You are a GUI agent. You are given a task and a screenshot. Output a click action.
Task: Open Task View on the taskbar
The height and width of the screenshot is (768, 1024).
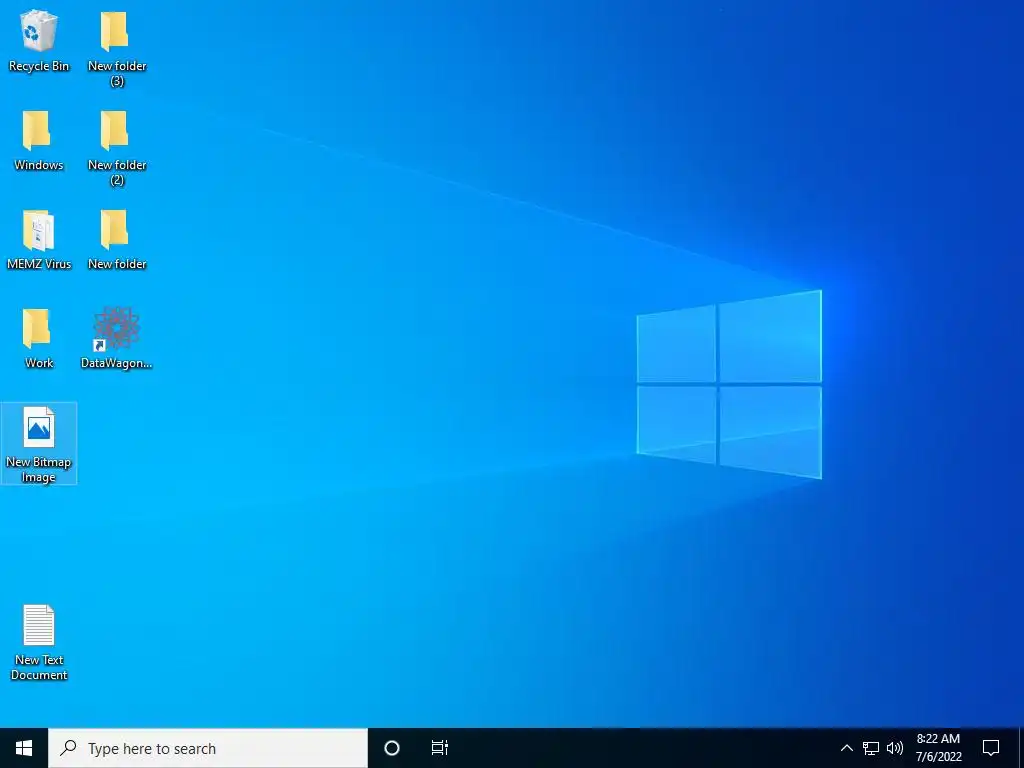(x=440, y=748)
